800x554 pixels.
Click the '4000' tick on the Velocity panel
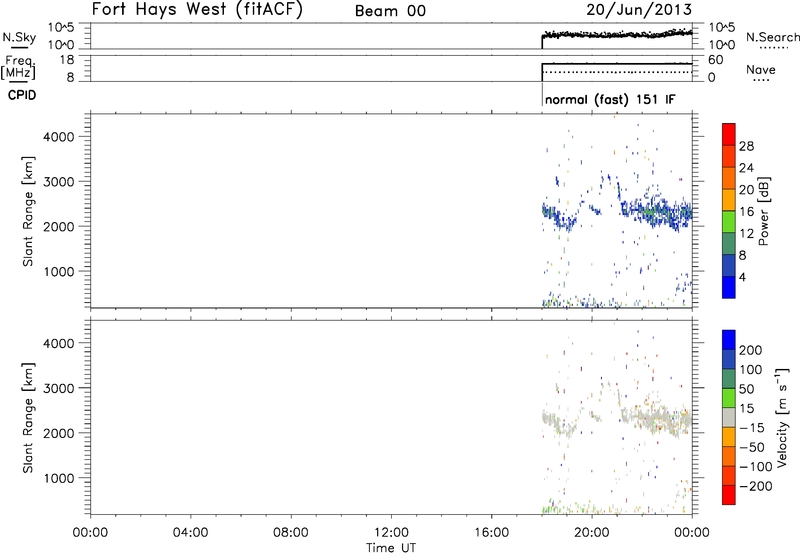59,343
